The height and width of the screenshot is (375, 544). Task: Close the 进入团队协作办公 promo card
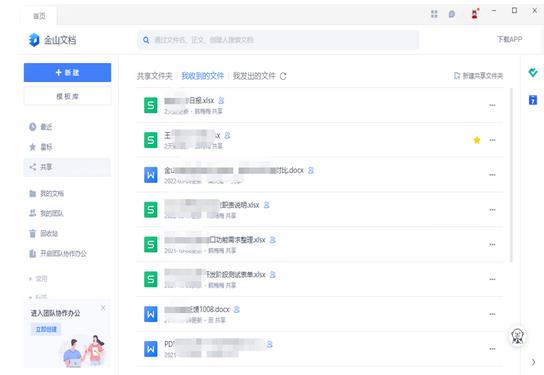(x=103, y=308)
